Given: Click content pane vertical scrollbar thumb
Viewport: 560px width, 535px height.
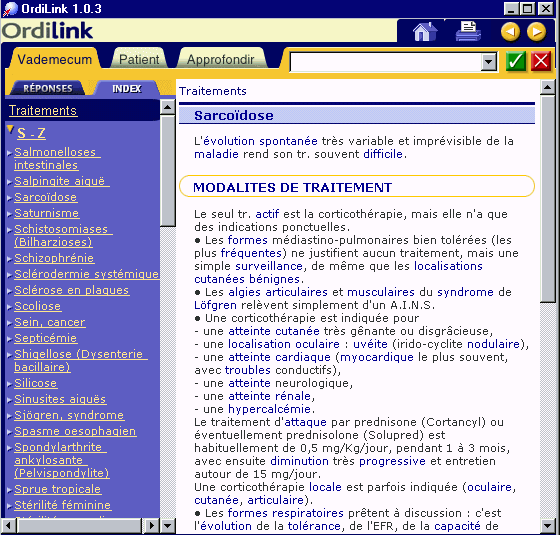Looking at the screenshot, I should coord(548,199).
